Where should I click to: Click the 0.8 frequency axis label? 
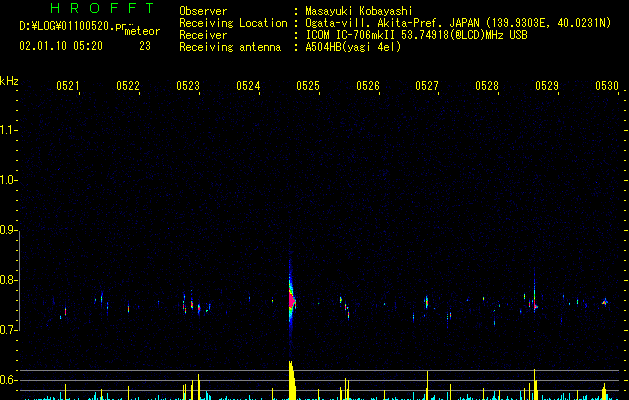tap(8, 280)
